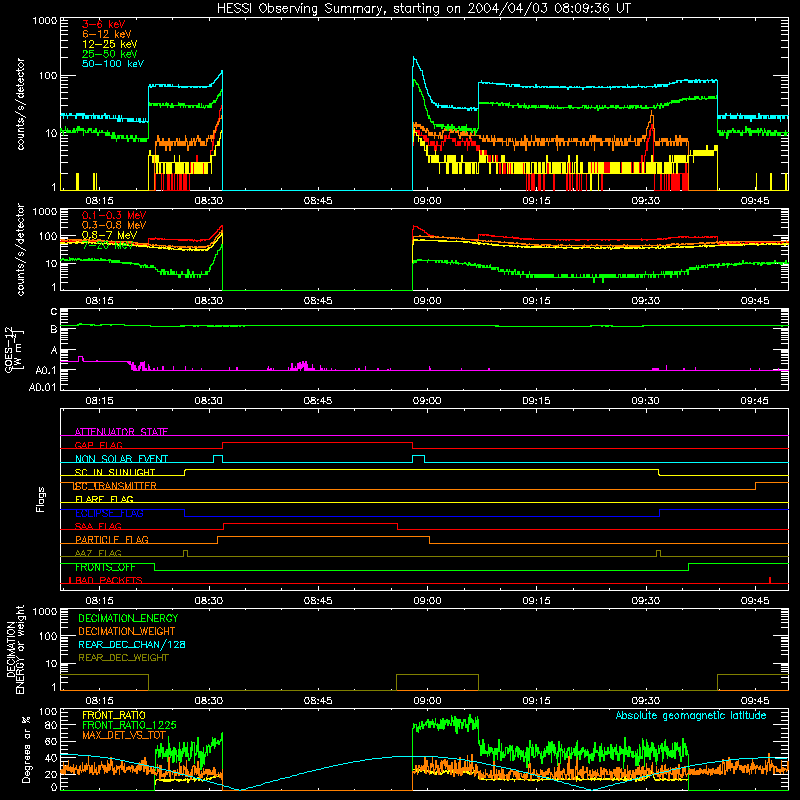Click the HESSI Observing Summary title
Viewport: 800px width, 800px height.
click(x=423, y=9)
